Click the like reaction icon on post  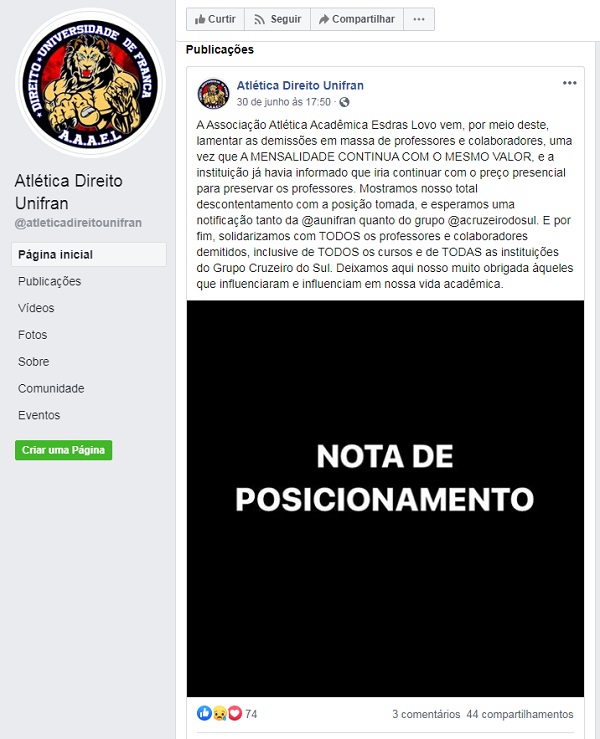[x=204, y=713]
